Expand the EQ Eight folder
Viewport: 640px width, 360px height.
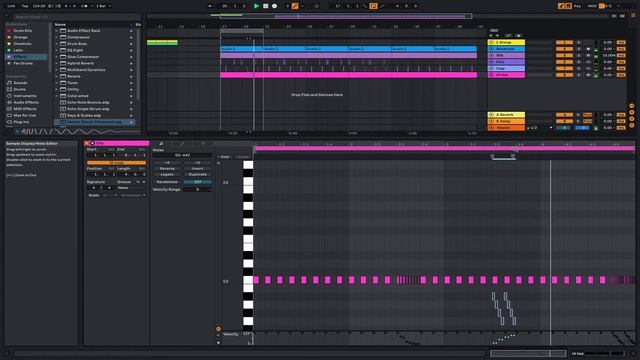tap(57, 50)
